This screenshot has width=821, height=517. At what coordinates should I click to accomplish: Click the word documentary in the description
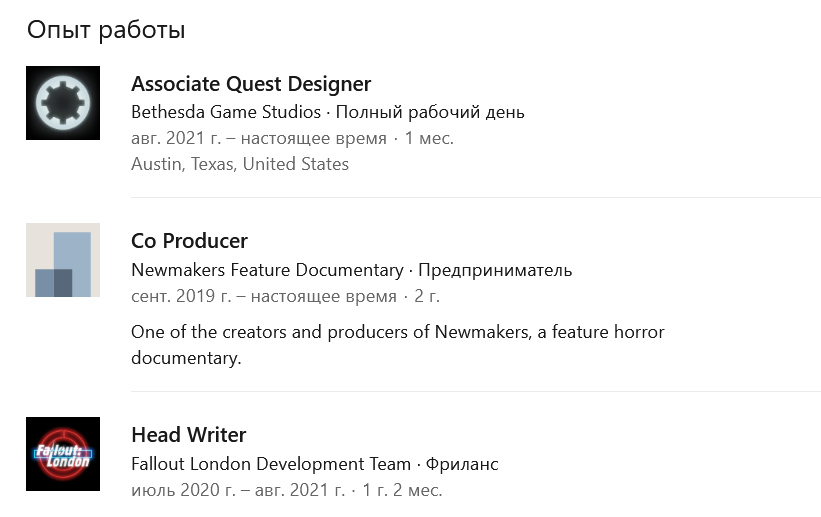click(186, 358)
